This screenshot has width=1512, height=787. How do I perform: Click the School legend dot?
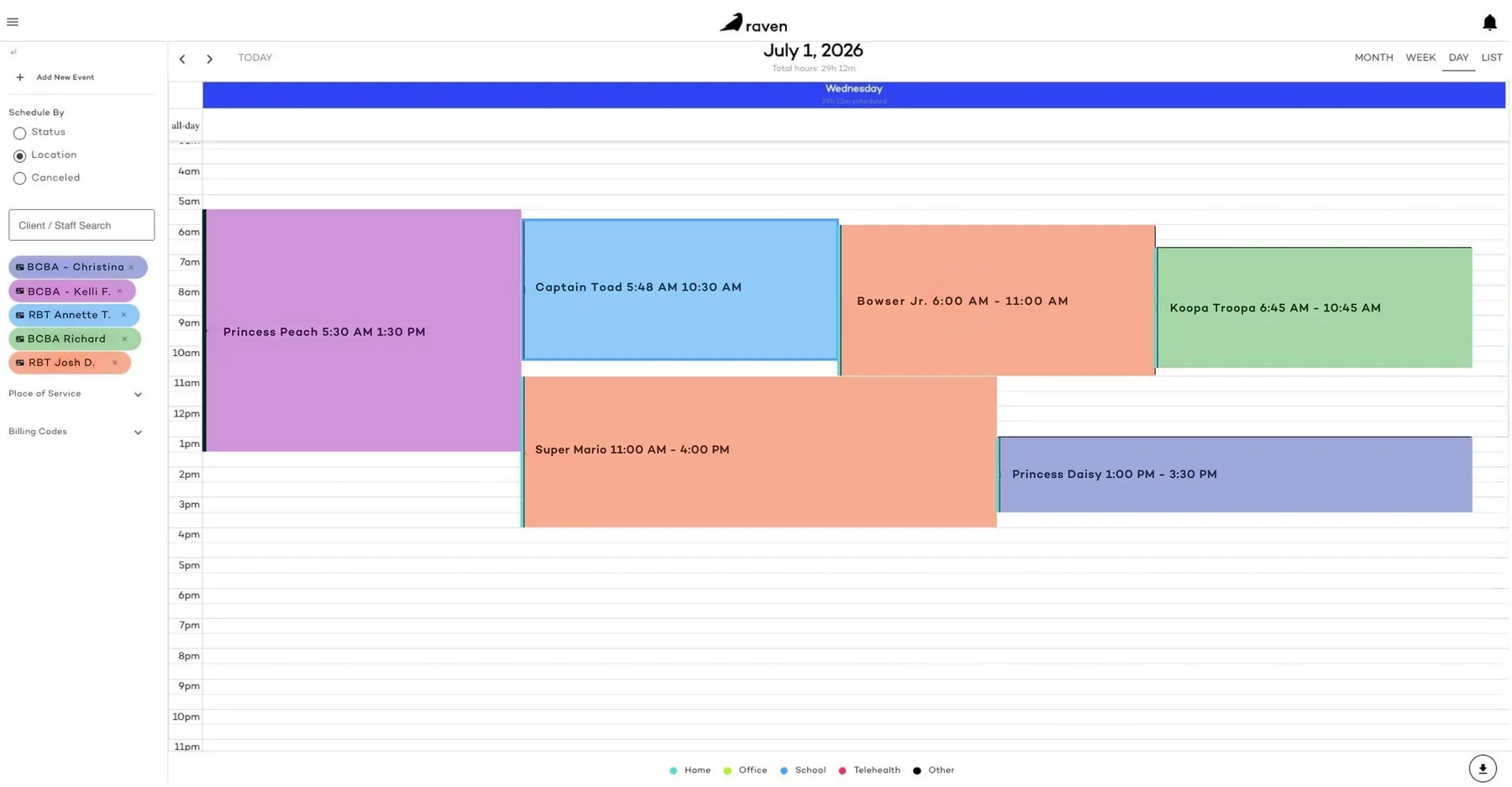[784, 771]
